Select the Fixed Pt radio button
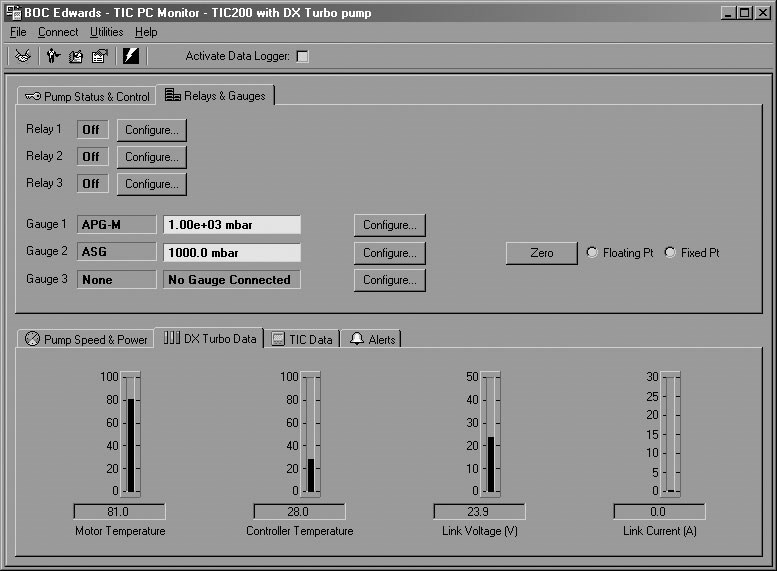This screenshot has width=777, height=571. [x=670, y=252]
